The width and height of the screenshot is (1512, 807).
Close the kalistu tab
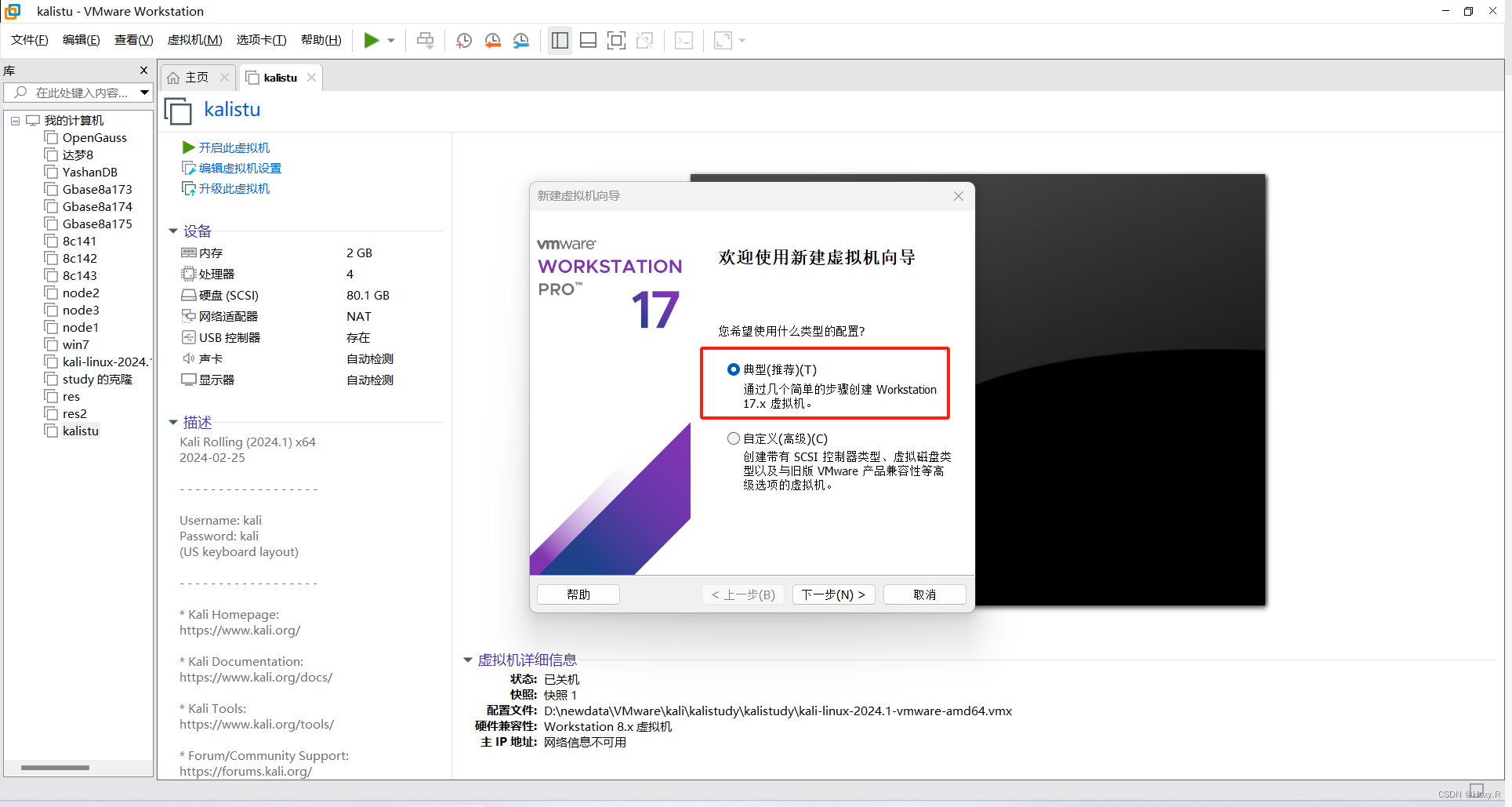pyautogui.click(x=311, y=77)
